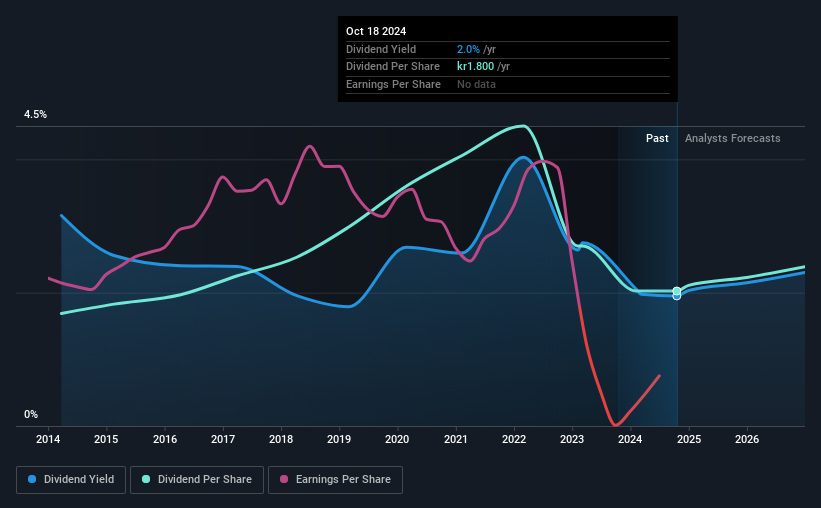Image resolution: width=821 pixels, height=508 pixels.
Task: Select the 2025 x-axis year label
Action: coord(689,439)
